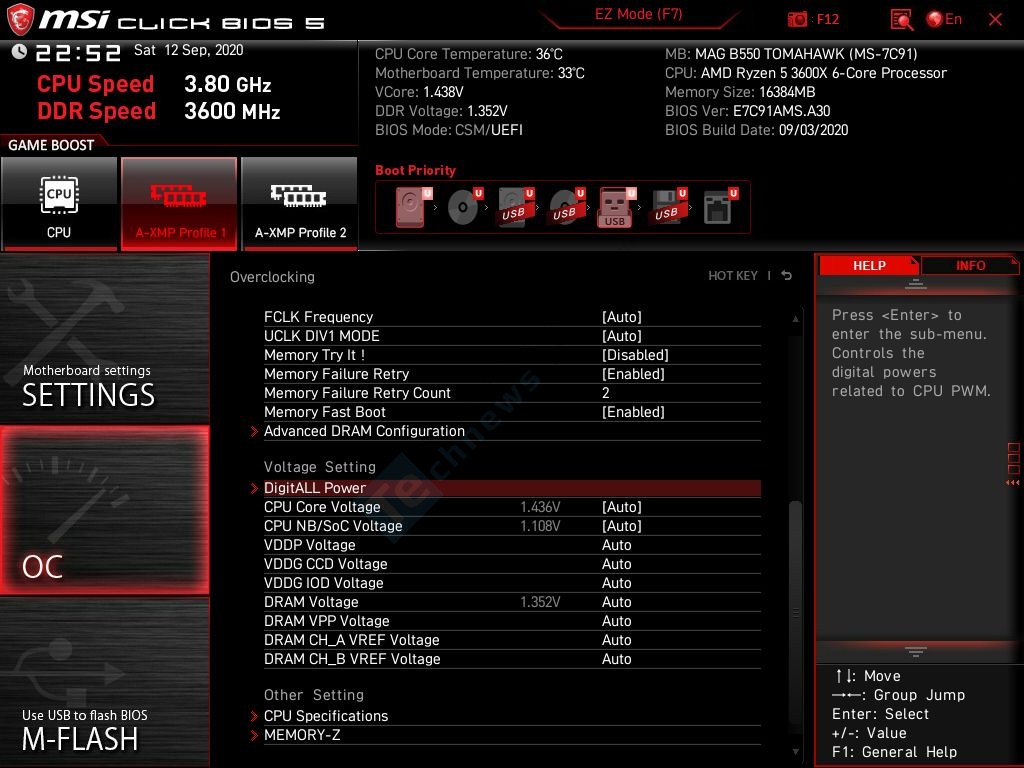Viewport: 1024px width, 768px height.
Task: Select the network boot device icon
Action: [x=720, y=206]
